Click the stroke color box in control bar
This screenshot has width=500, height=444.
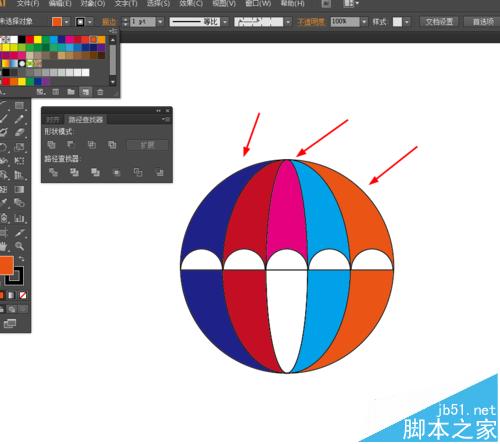pyautogui.click(x=80, y=22)
